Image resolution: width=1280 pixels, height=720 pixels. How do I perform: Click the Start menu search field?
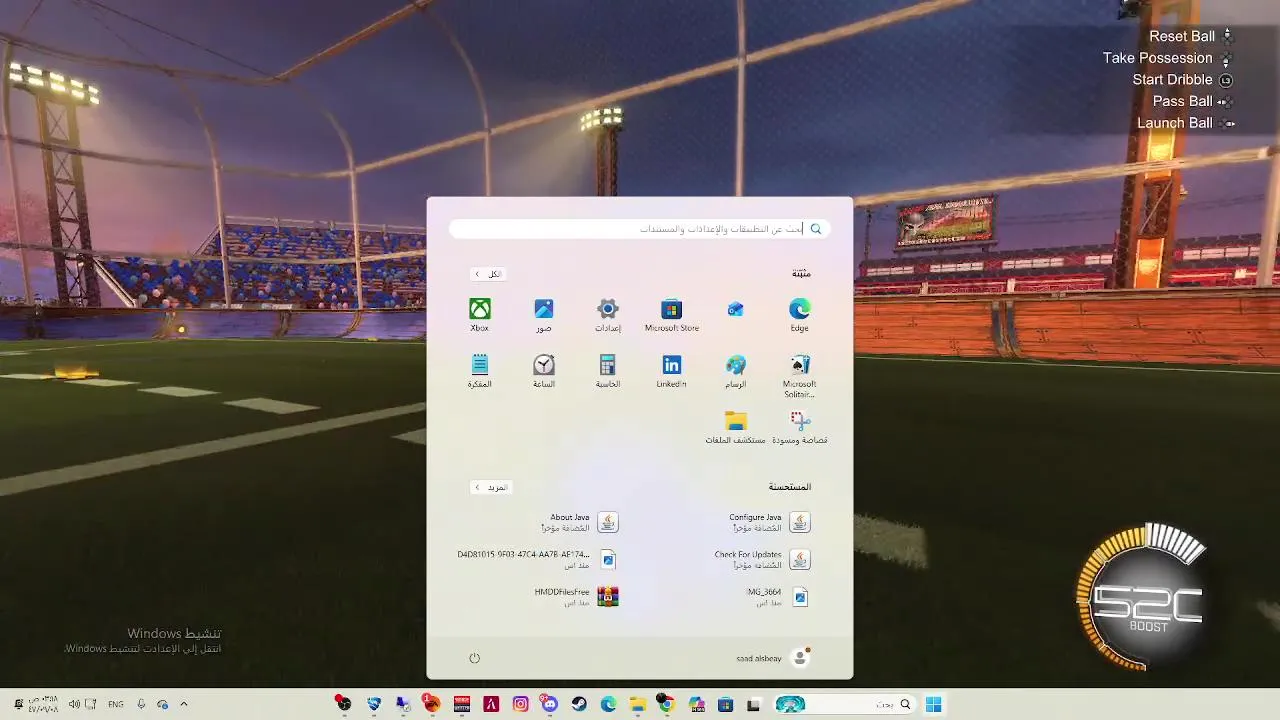[640, 229]
